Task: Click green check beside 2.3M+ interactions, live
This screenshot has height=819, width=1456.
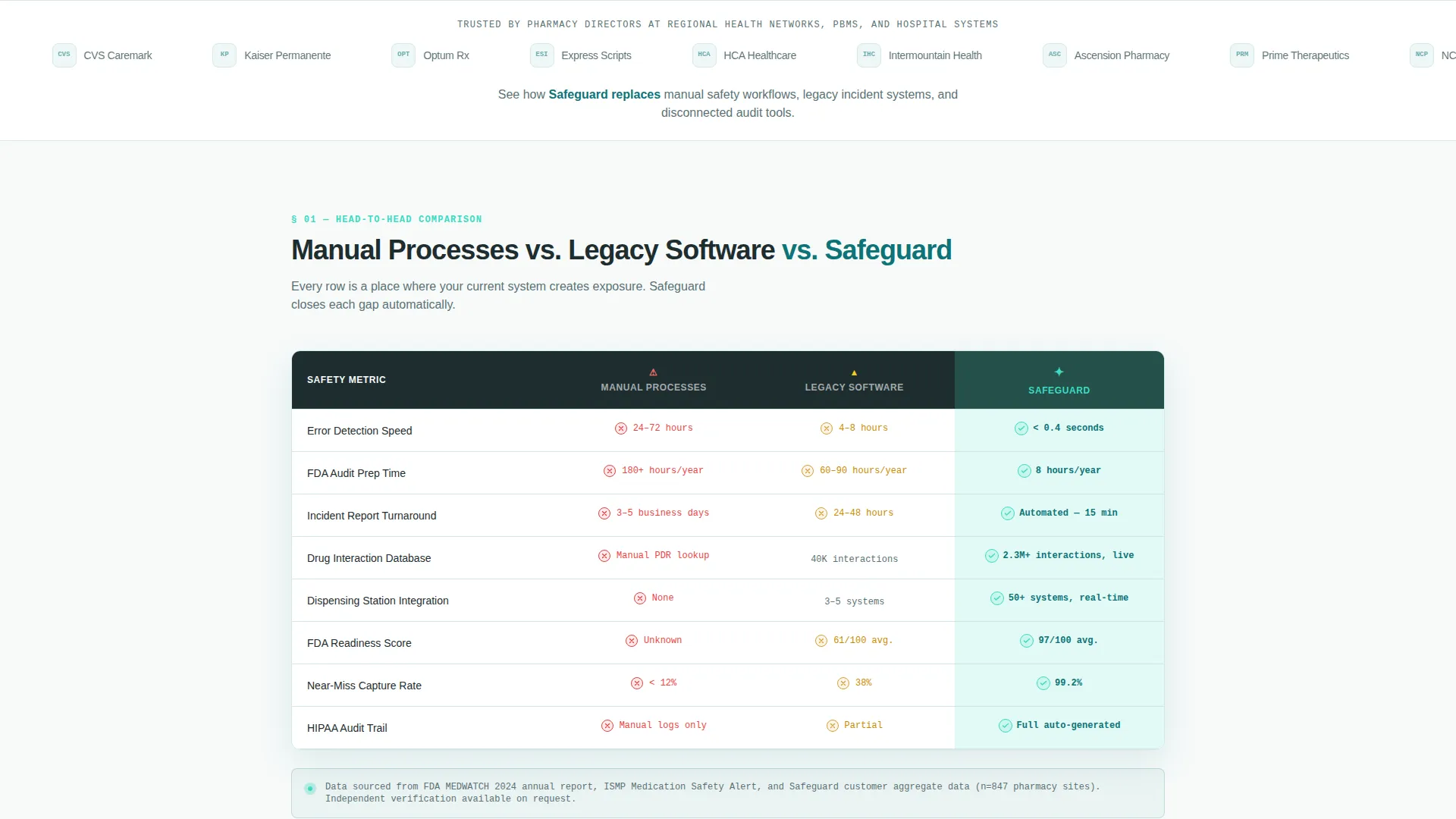Action: (992, 556)
